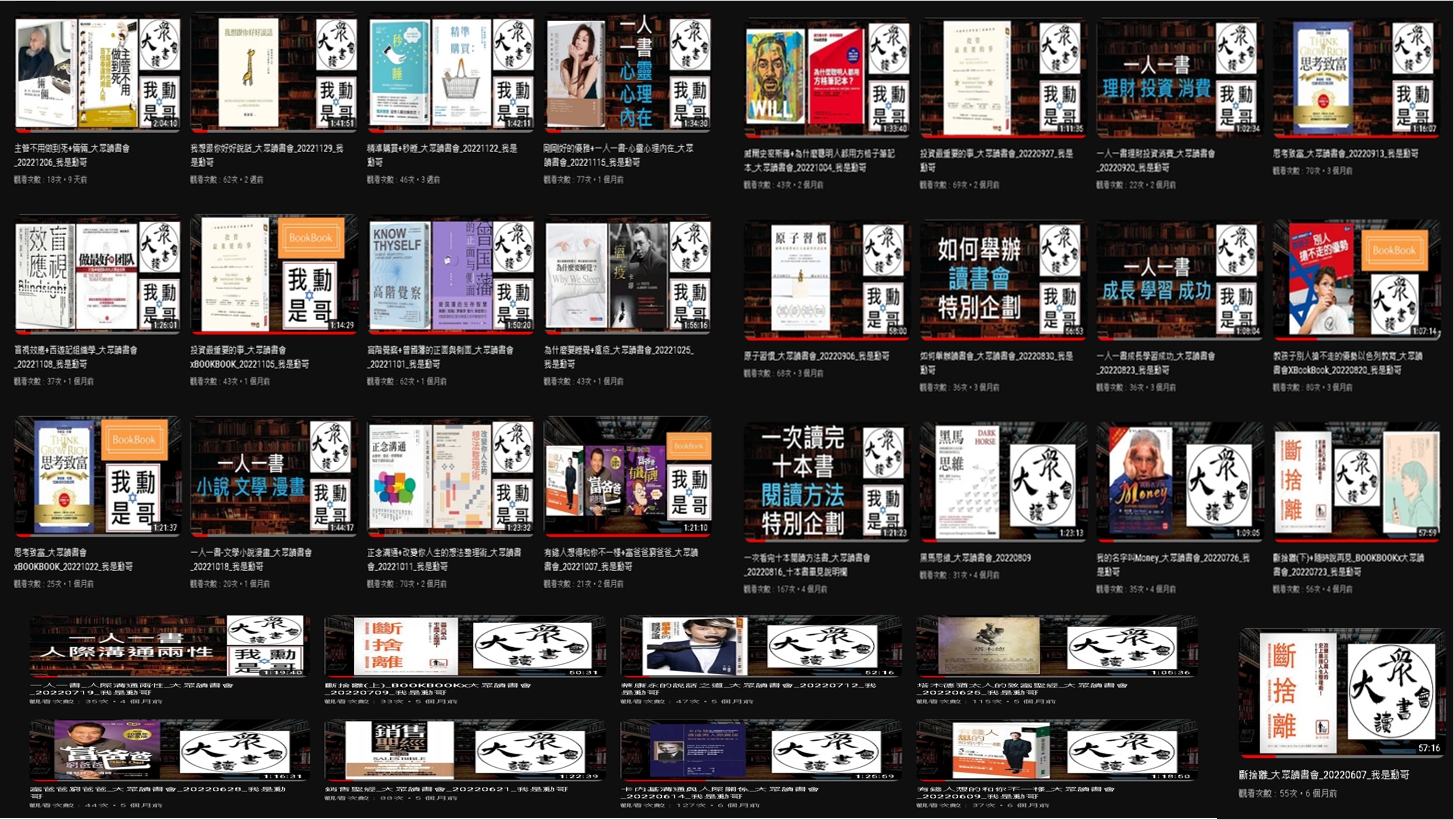Image resolution: width=1454 pixels, height=820 pixels.
Task: Play the 一人一書 成長學習成功 thumbnail
Action: click(1179, 278)
